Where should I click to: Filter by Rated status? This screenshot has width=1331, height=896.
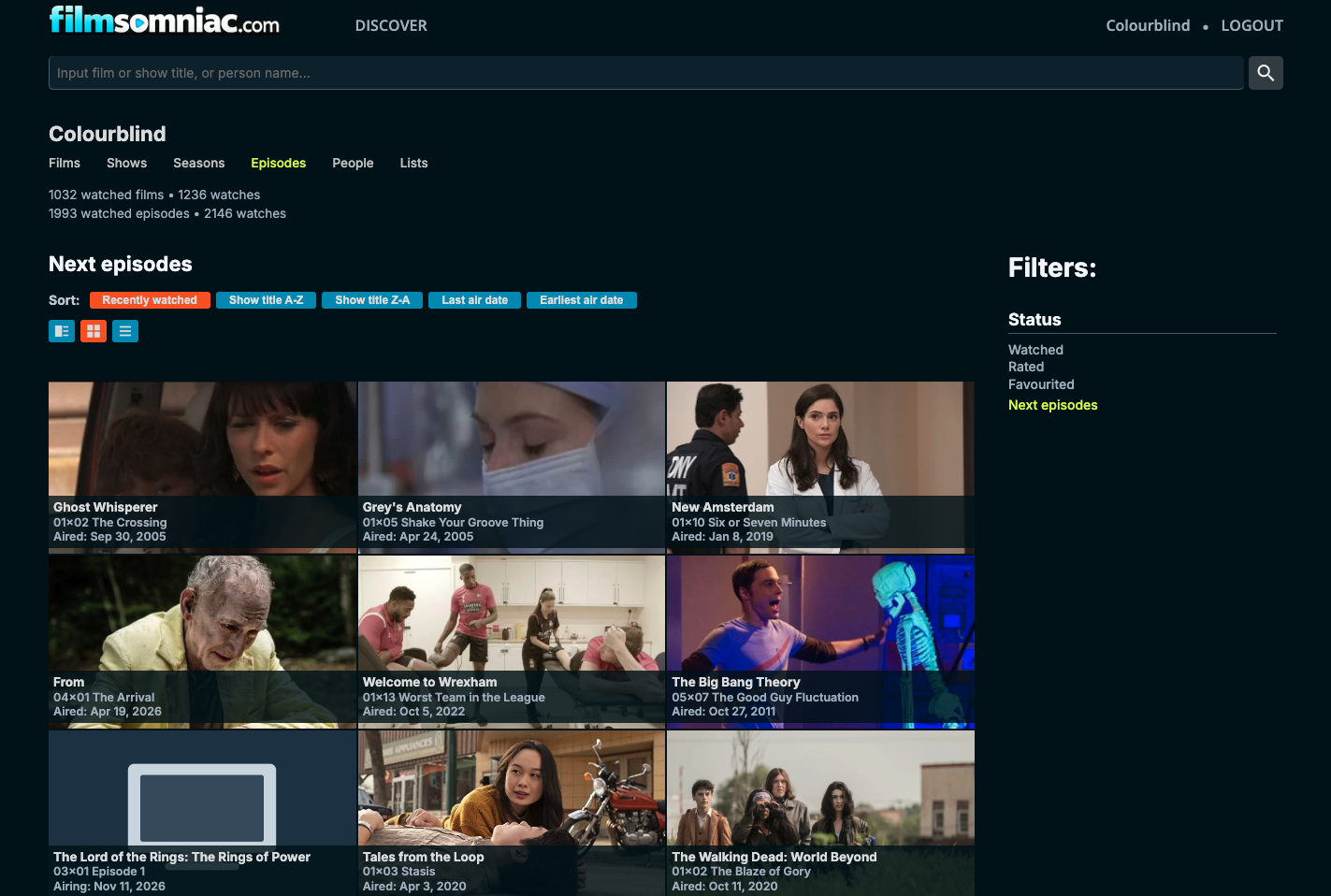click(1026, 367)
